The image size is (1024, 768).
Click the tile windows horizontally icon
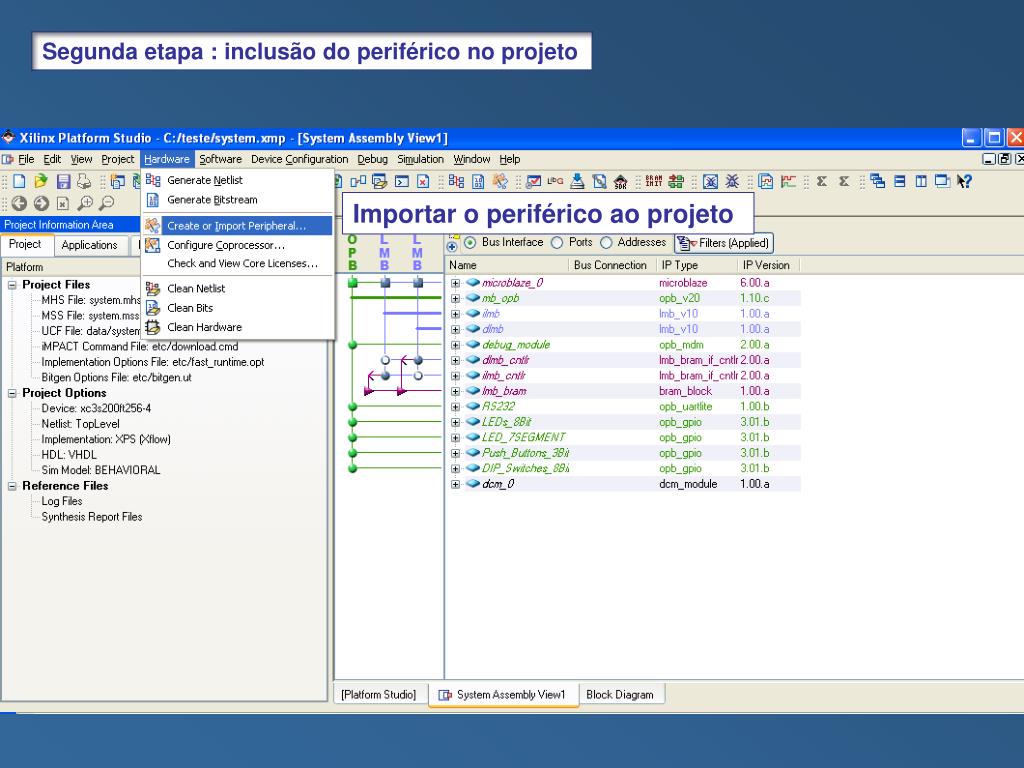[900, 182]
